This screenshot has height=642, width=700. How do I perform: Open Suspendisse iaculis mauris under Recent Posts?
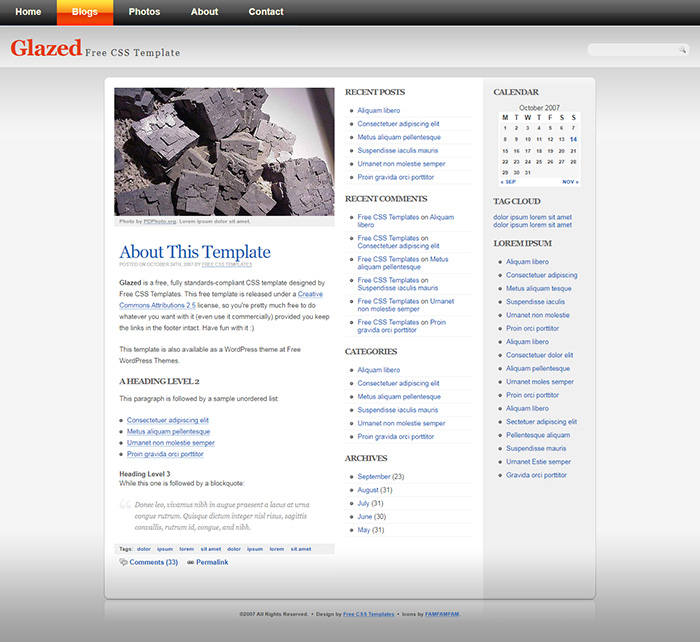398,150
